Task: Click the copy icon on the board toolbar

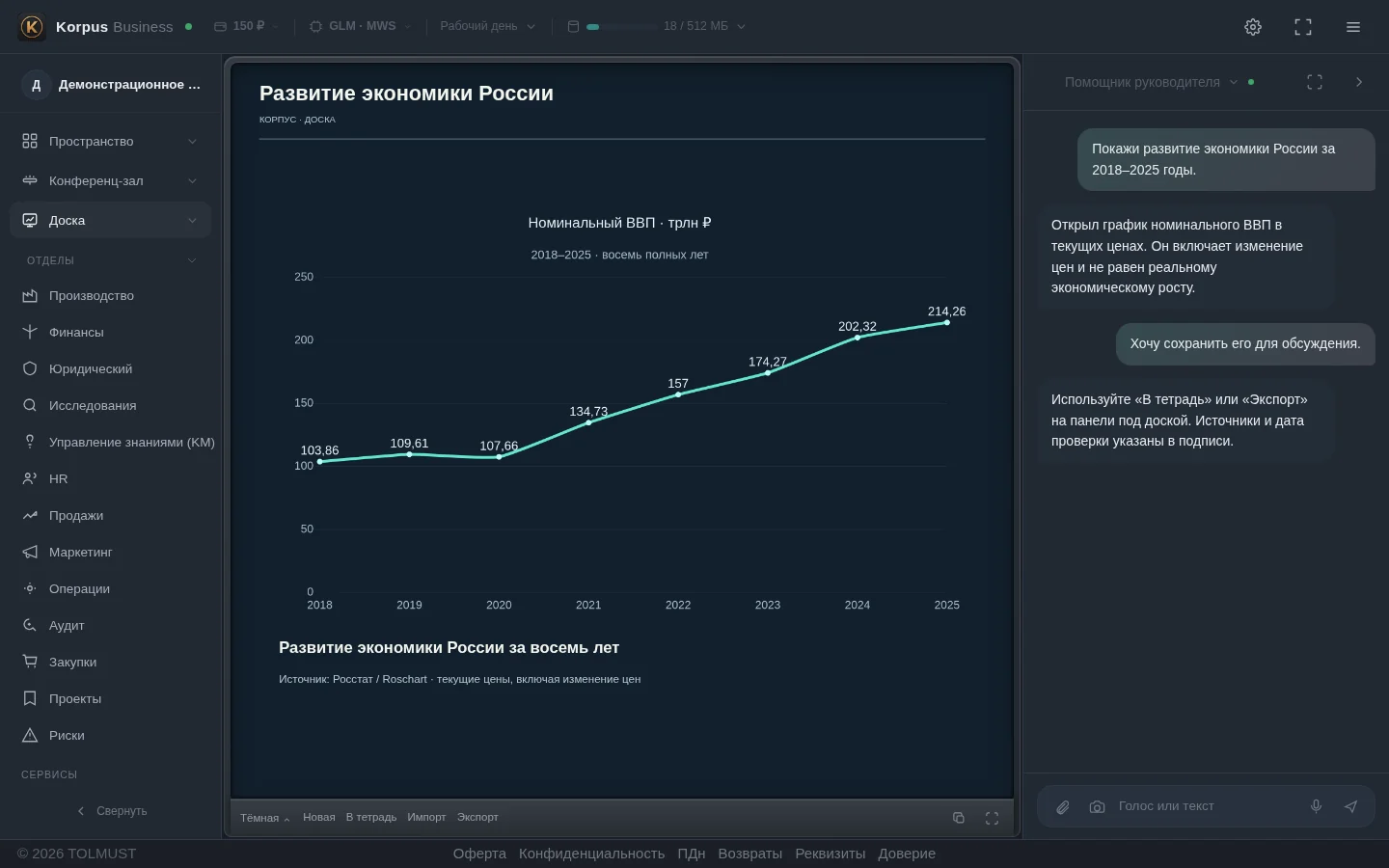Action: tap(959, 818)
